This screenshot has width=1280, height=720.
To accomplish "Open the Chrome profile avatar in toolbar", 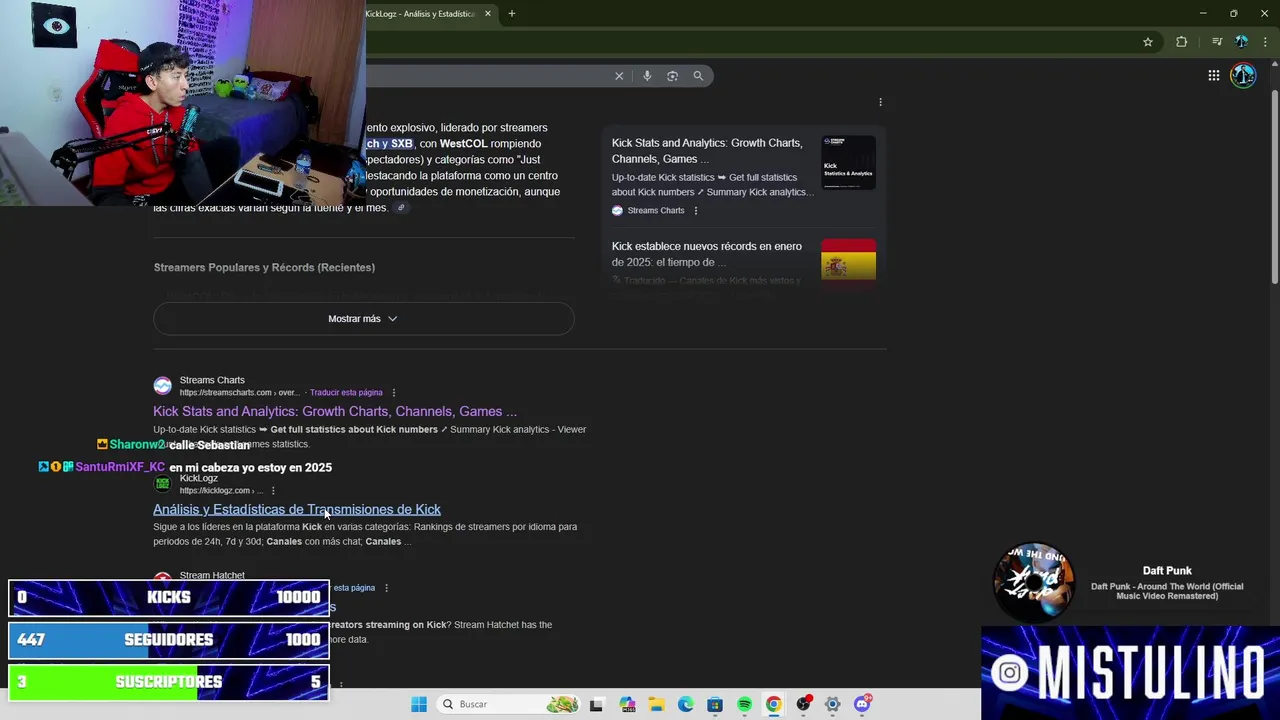I will point(1241,42).
